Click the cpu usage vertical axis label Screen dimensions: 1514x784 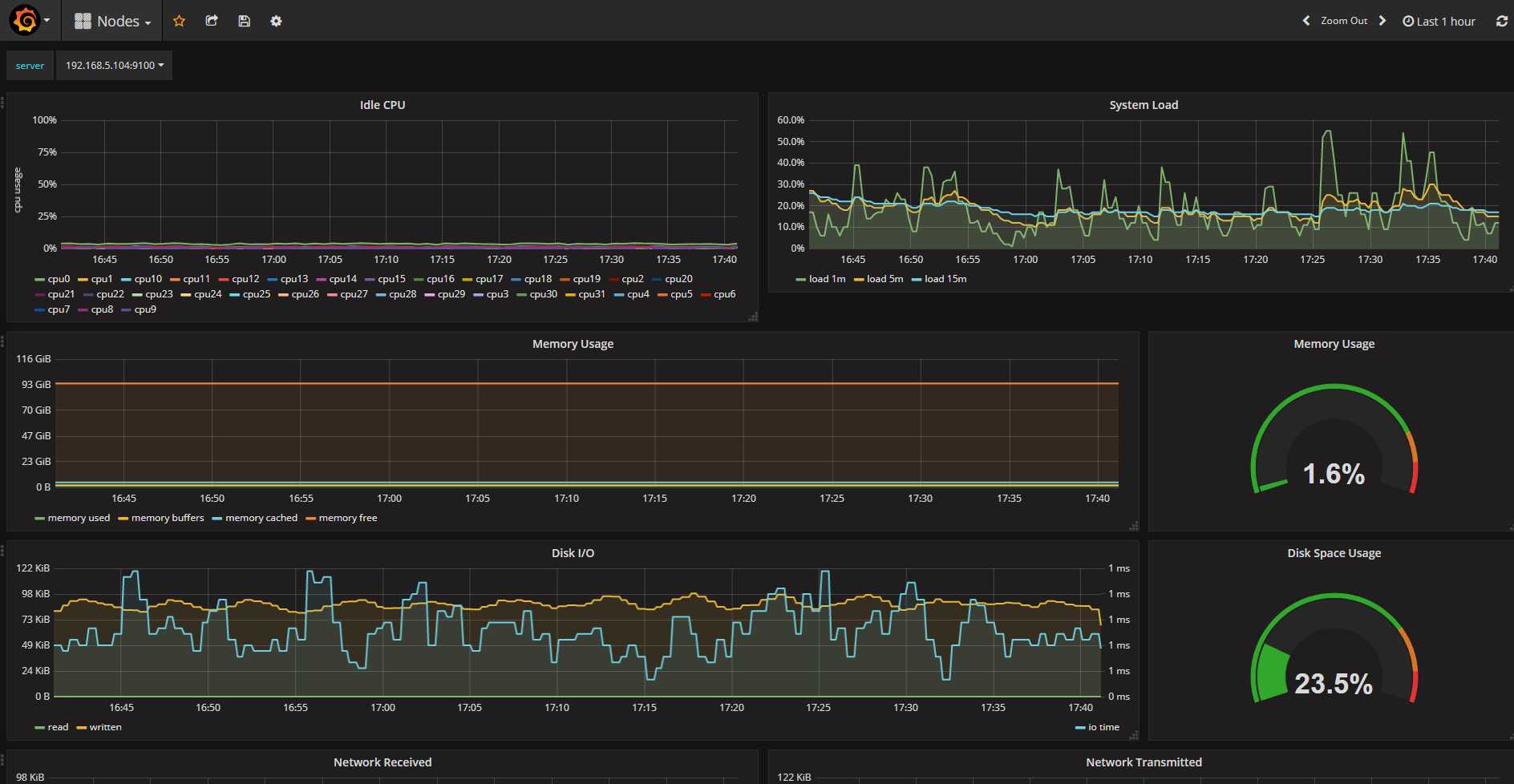(18, 191)
